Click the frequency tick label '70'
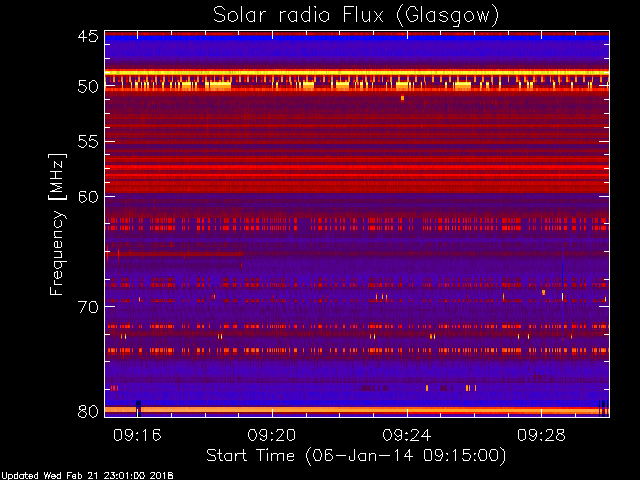The height and width of the screenshot is (480, 640). click(x=88, y=307)
